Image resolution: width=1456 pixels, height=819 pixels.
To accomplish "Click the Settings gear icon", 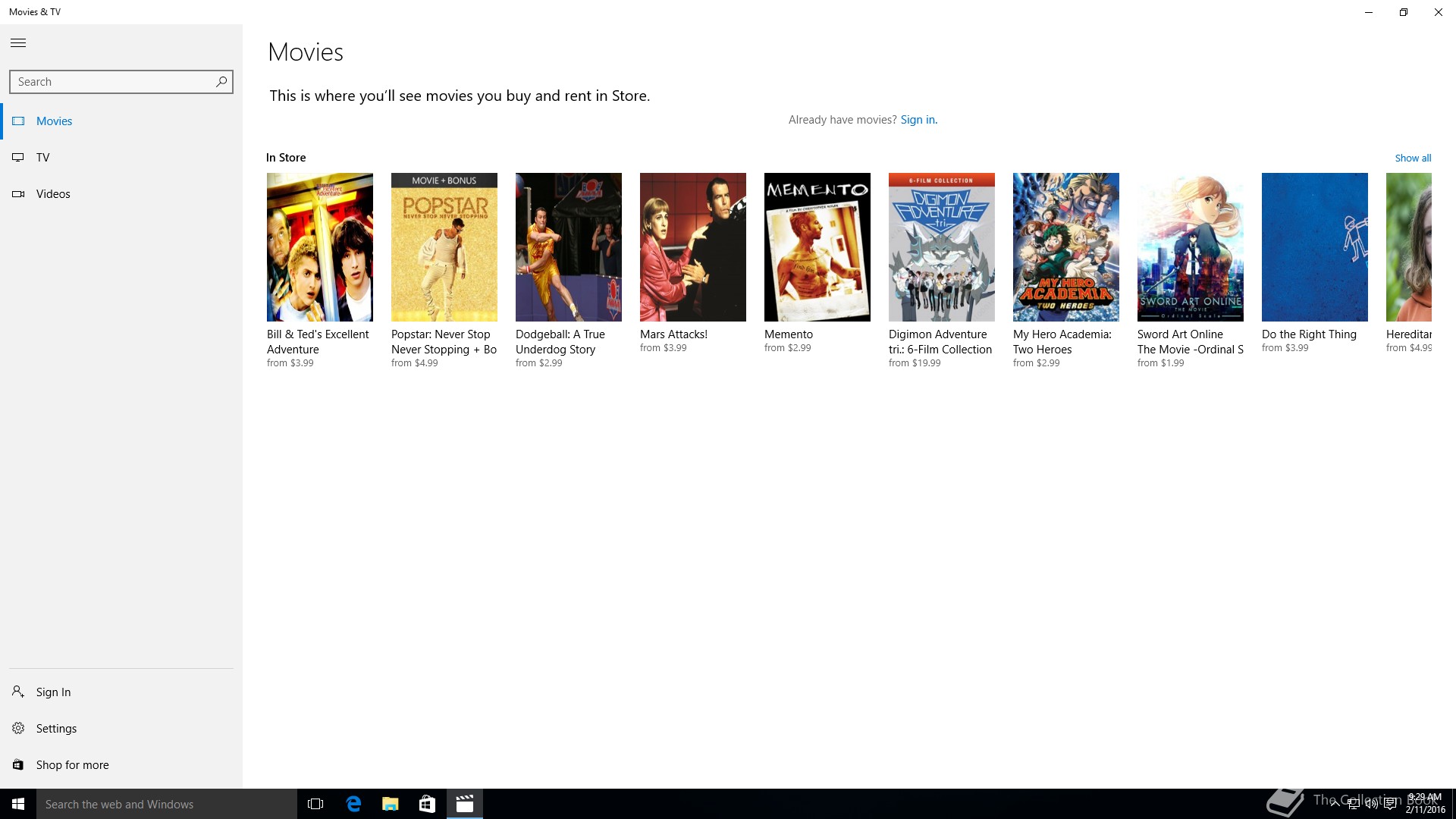I will [18, 728].
